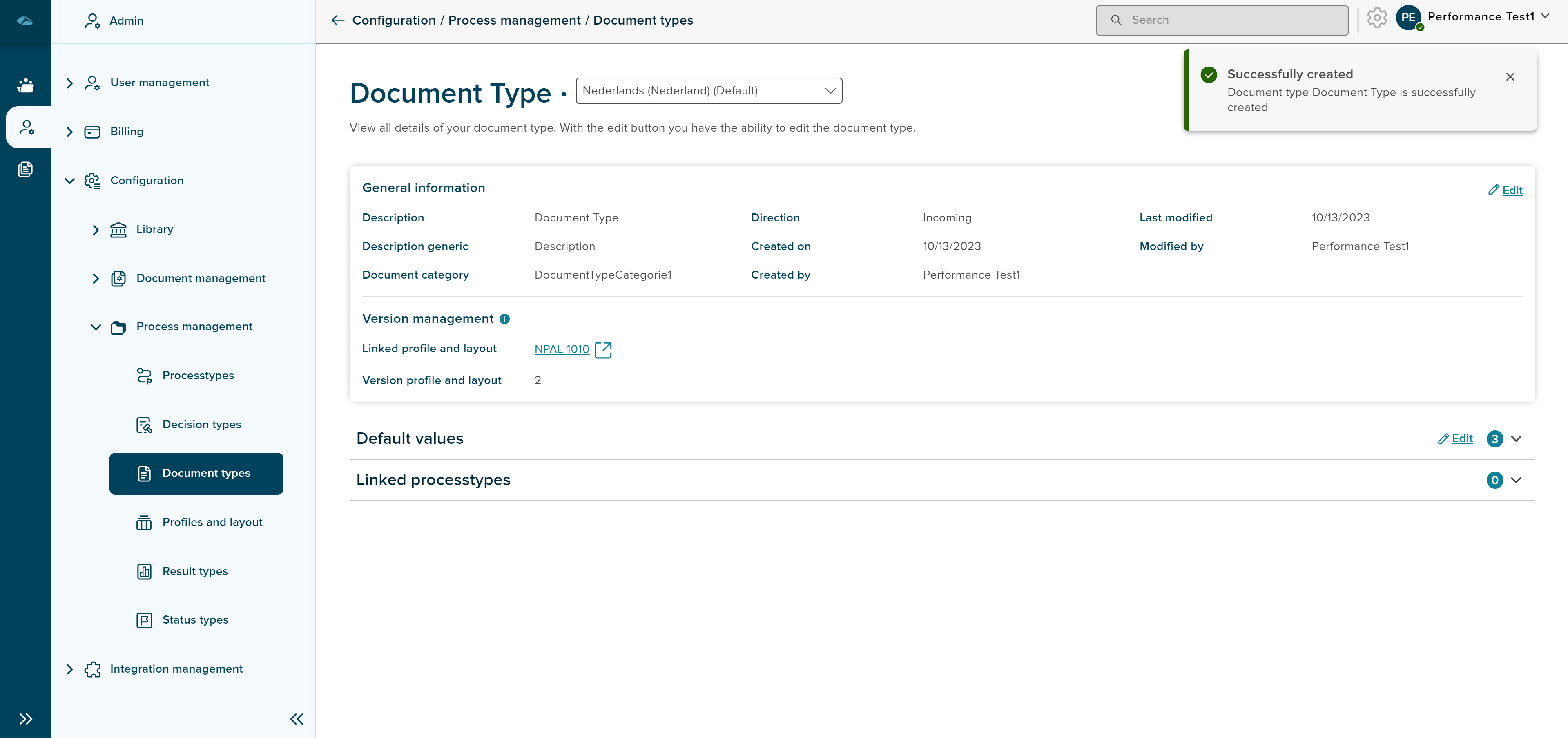Open the documents icon in left rail
This screenshot has width=1568, height=738.
[25, 169]
